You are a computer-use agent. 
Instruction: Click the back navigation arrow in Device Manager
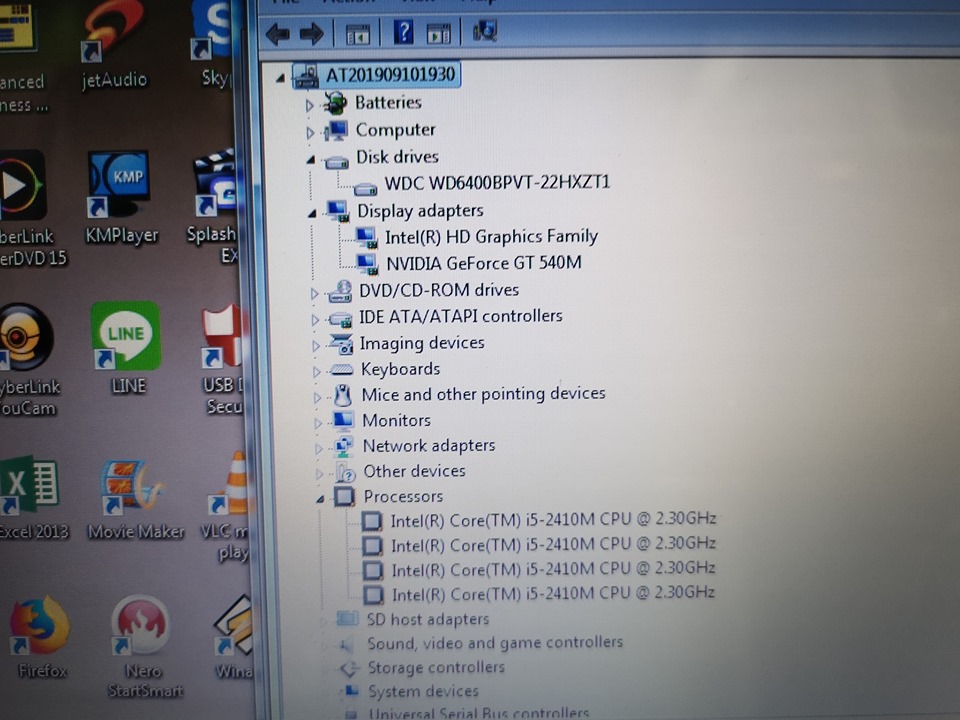(277, 32)
